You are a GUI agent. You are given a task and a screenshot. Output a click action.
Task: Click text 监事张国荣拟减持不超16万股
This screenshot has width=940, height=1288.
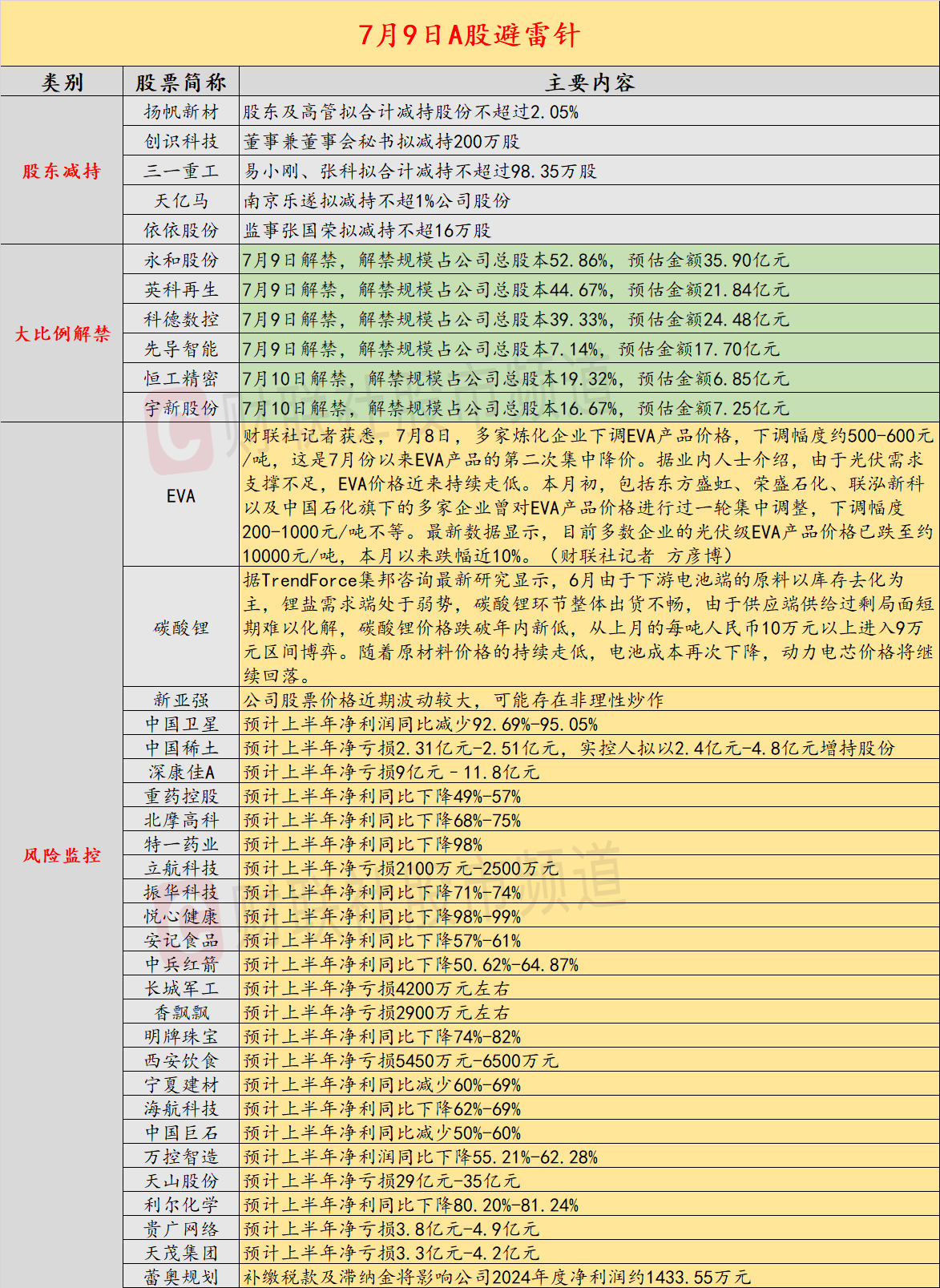(367, 231)
